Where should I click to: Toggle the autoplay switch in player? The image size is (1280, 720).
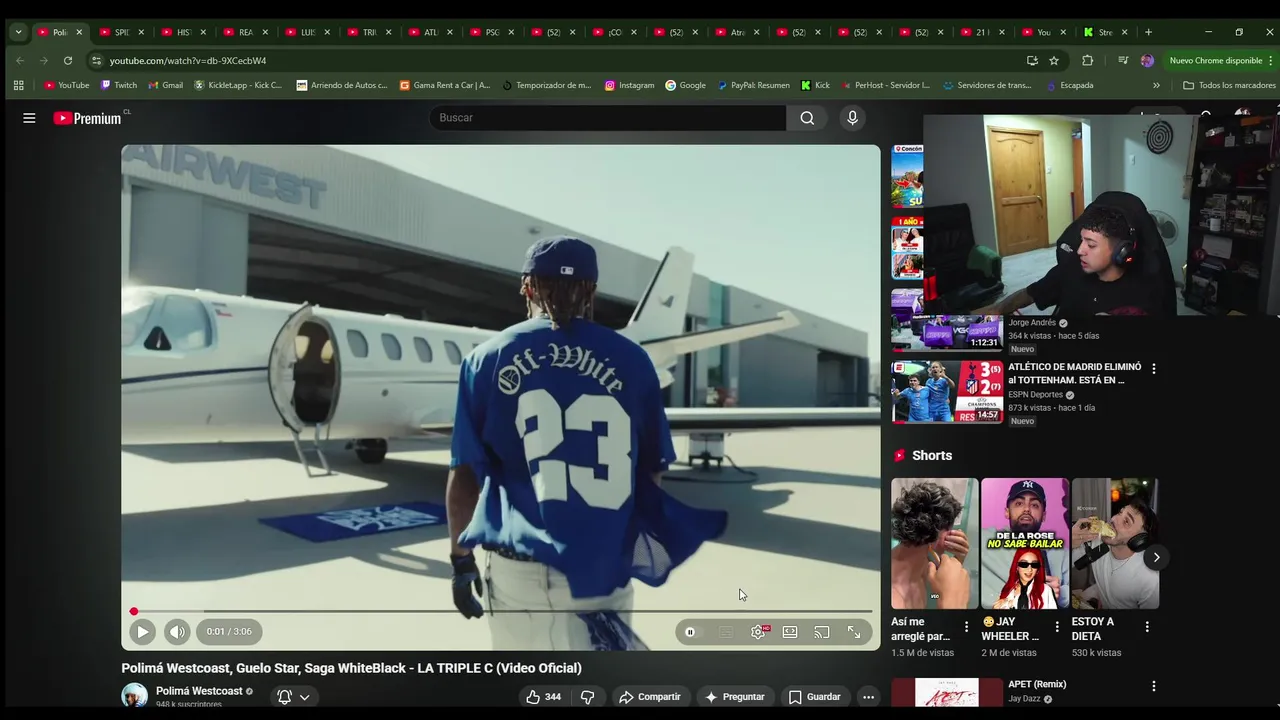coord(690,632)
